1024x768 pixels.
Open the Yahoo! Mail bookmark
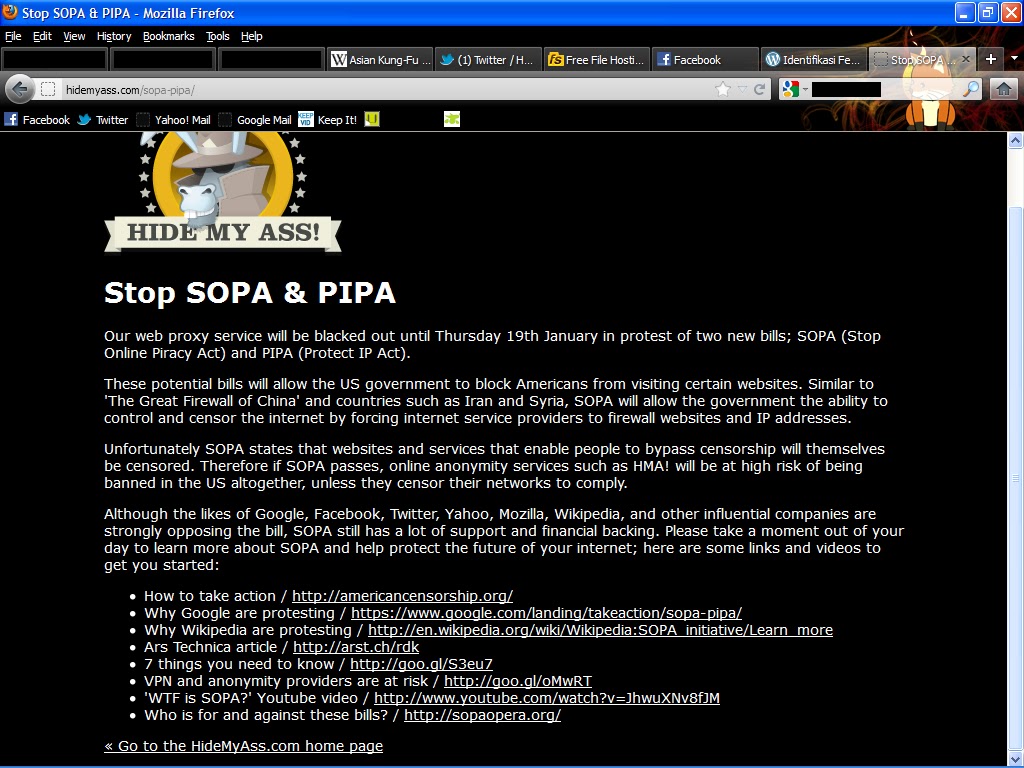coord(174,120)
